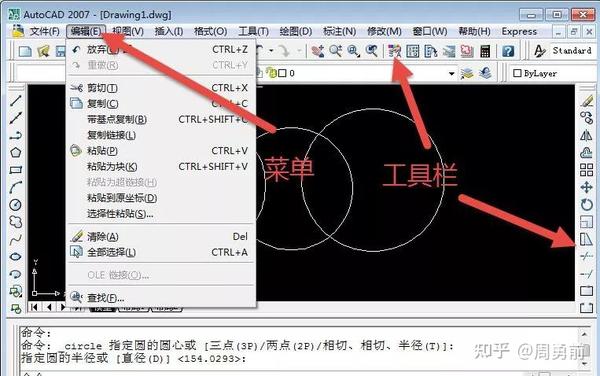The height and width of the screenshot is (376, 600).
Task: Open the 文件(F) menu
Action: (x=45, y=31)
